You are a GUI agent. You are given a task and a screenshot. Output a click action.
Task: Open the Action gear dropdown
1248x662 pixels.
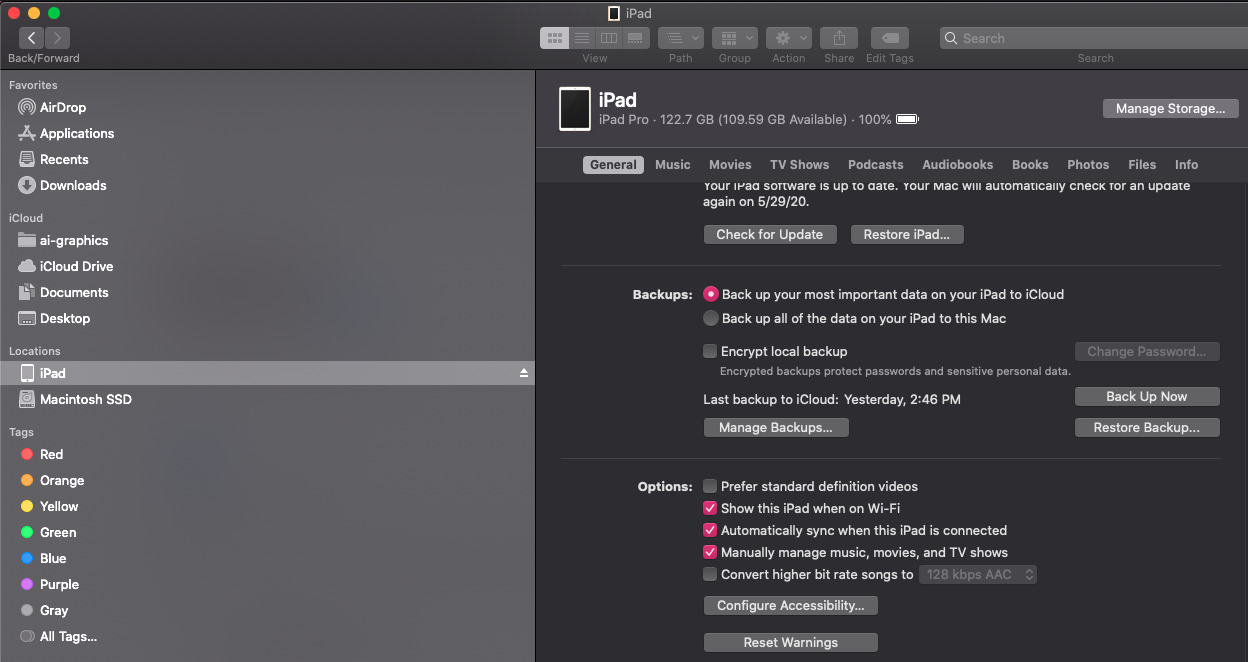coord(789,38)
